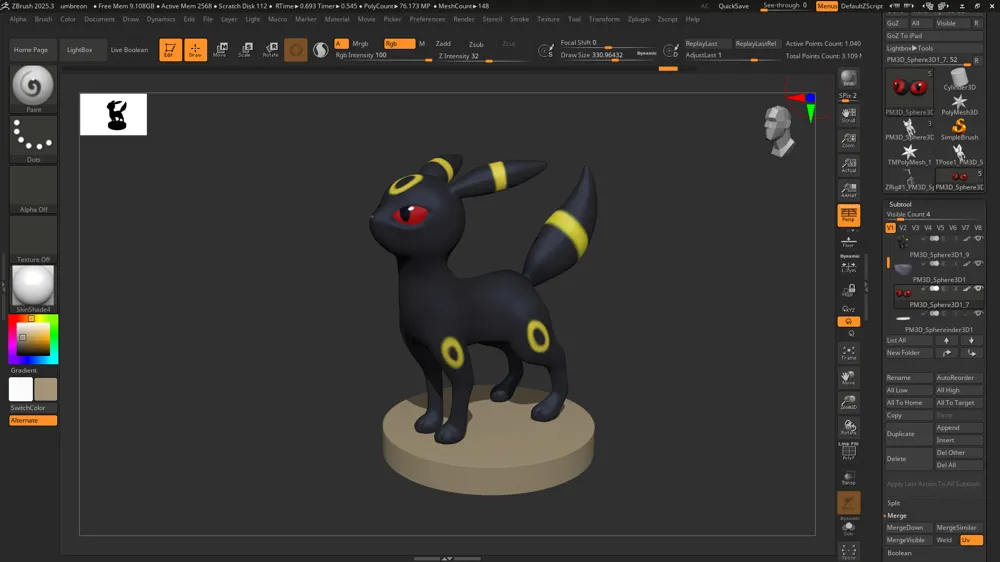Choose the Scale transform tool
The image size is (1000, 562).
point(246,50)
